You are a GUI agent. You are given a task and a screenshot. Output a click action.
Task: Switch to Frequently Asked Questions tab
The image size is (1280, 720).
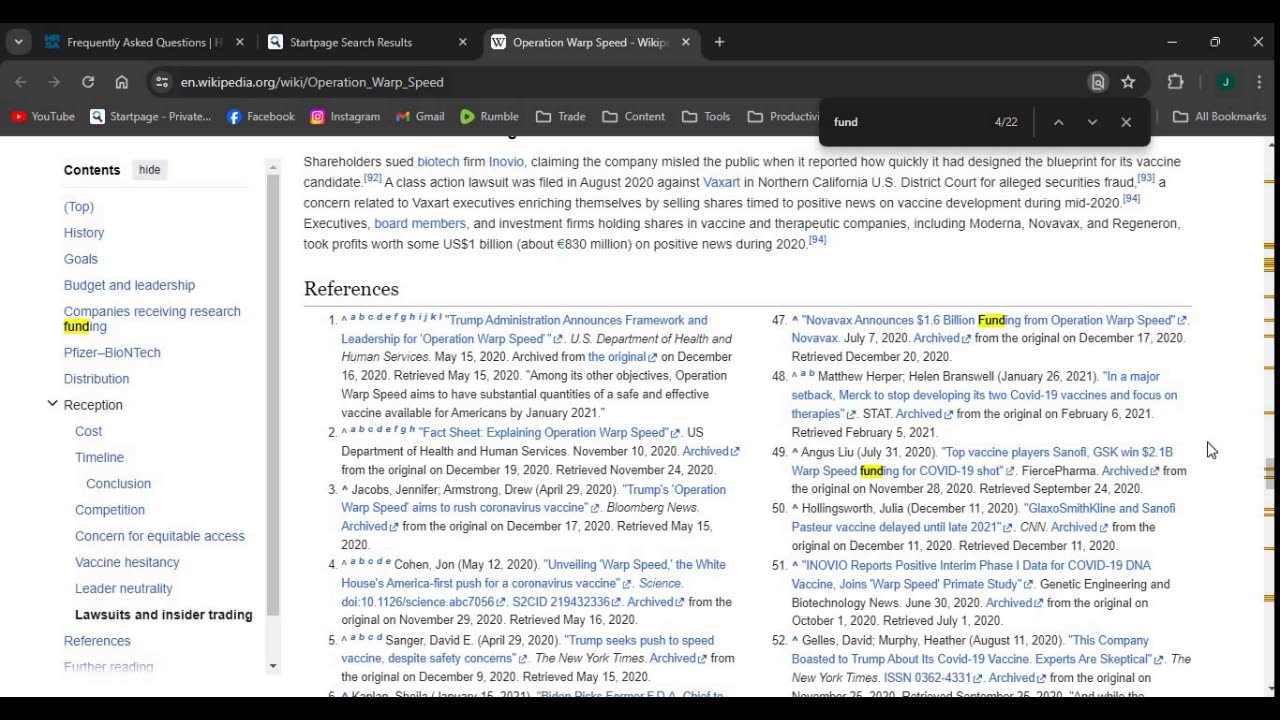(x=144, y=42)
